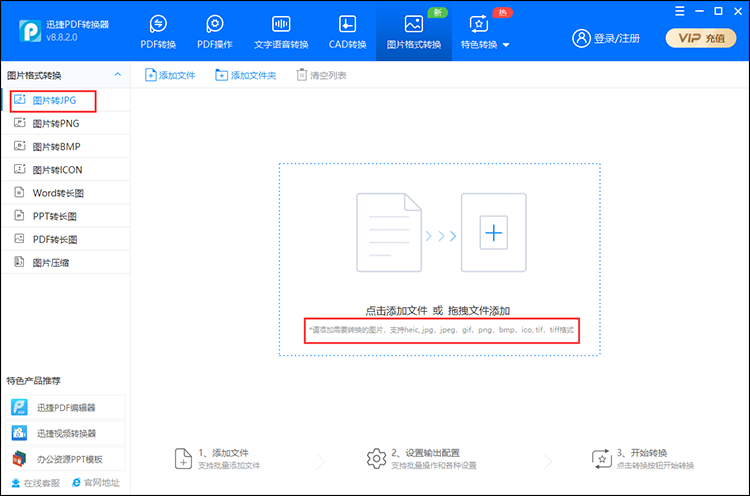The height and width of the screenshot is (496, 750).
Task: Click the 图片转BMP item icon
Action: [20, 146]
